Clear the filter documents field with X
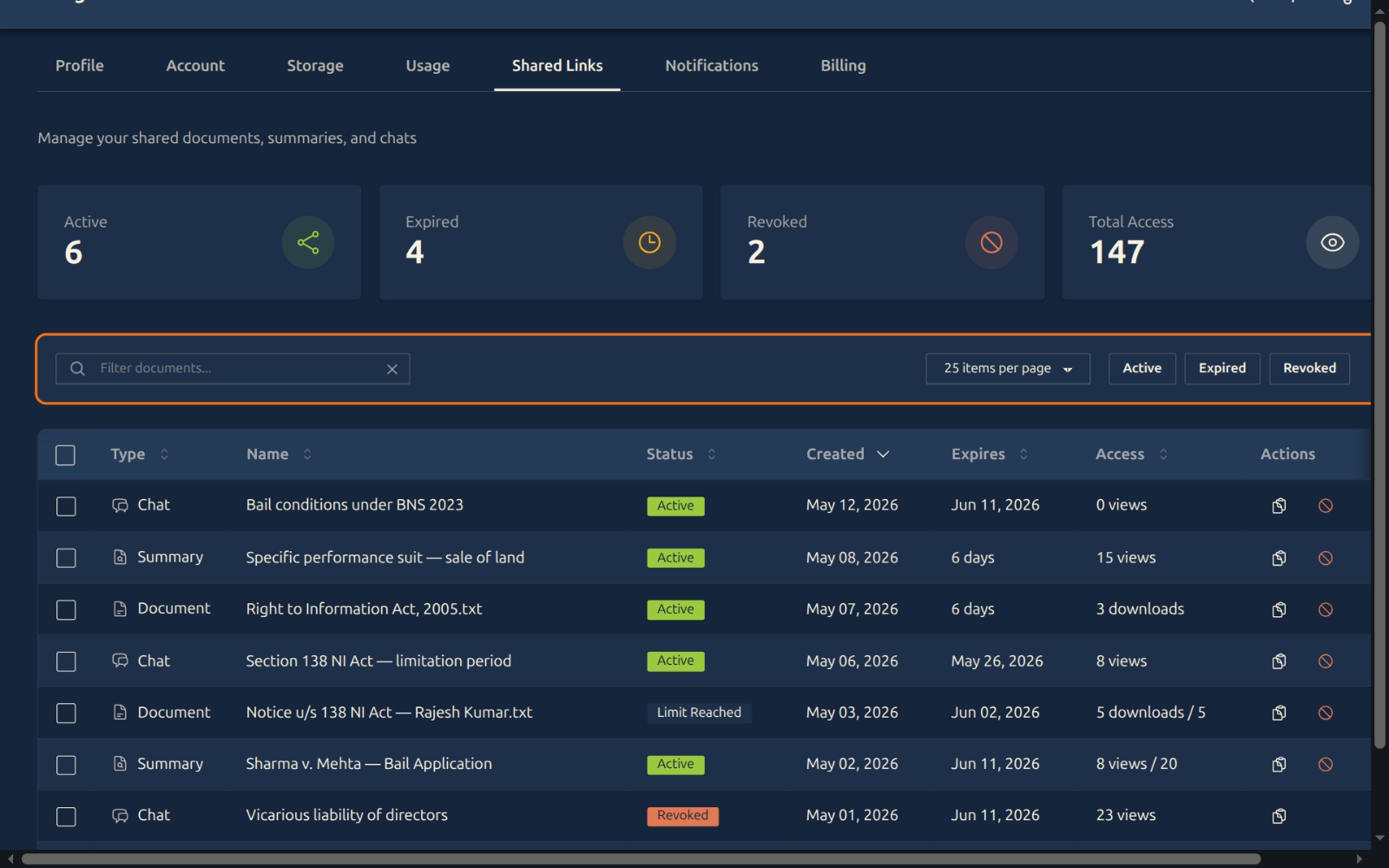The width and height of the screenshot is (1389, 868). point(392,369)
